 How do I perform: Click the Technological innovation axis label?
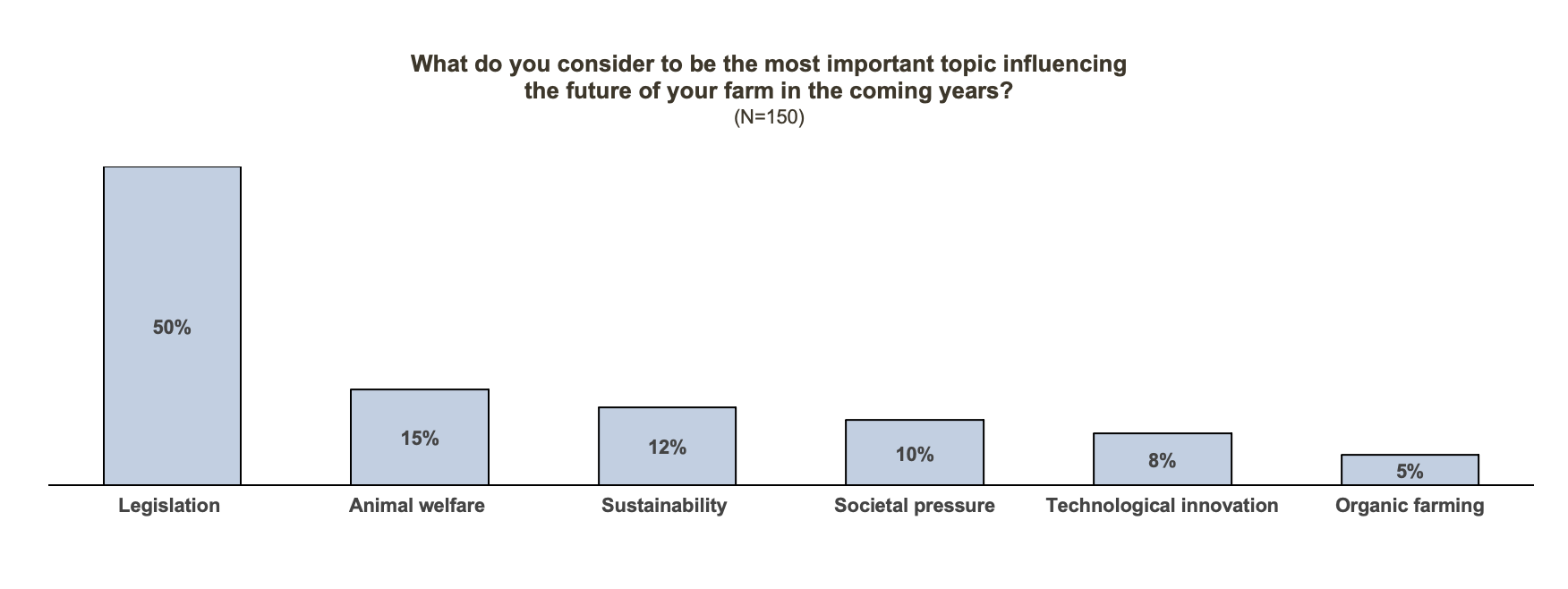(1162, 506)
